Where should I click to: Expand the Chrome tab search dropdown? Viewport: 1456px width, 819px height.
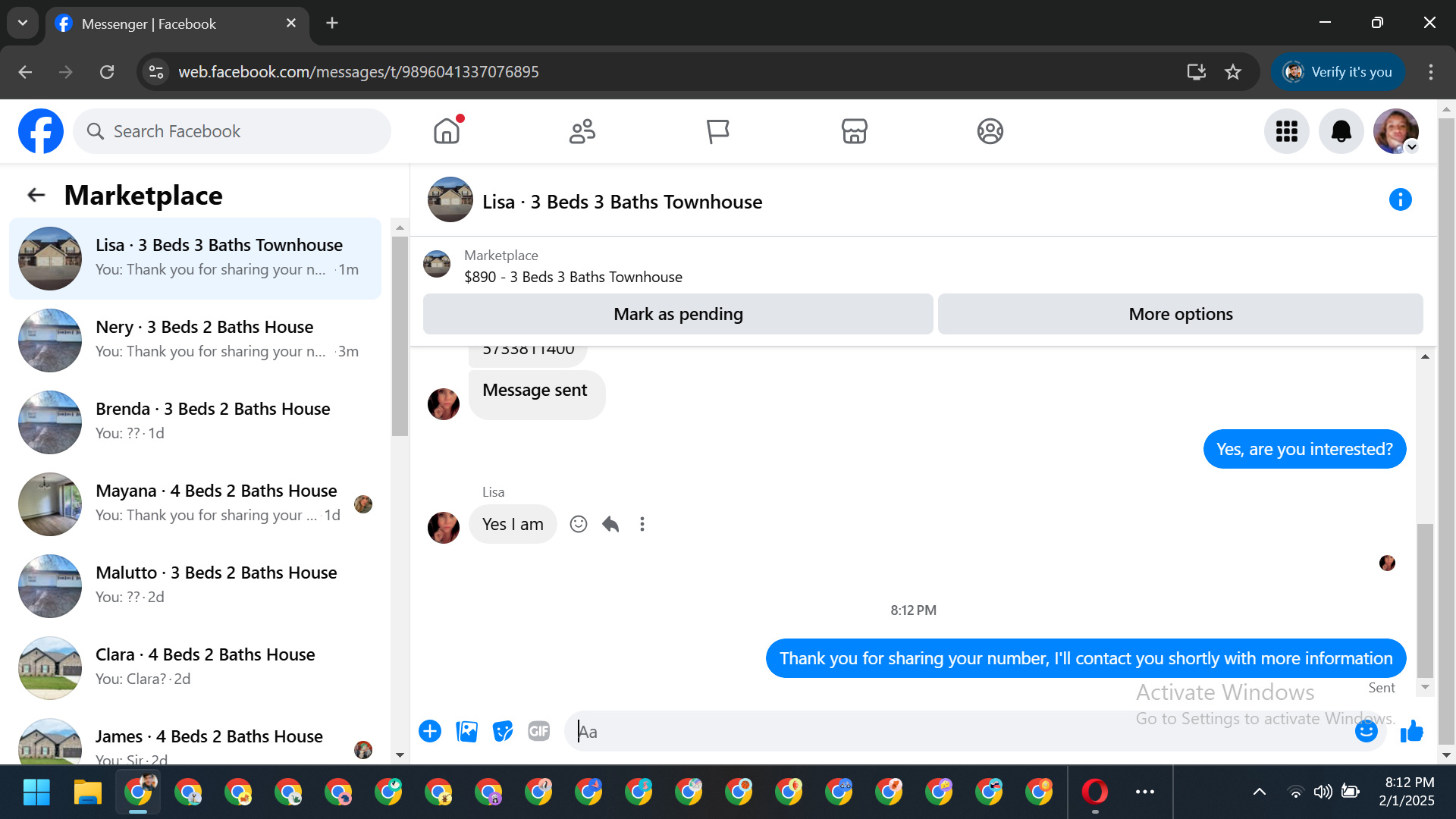(23, 23)
